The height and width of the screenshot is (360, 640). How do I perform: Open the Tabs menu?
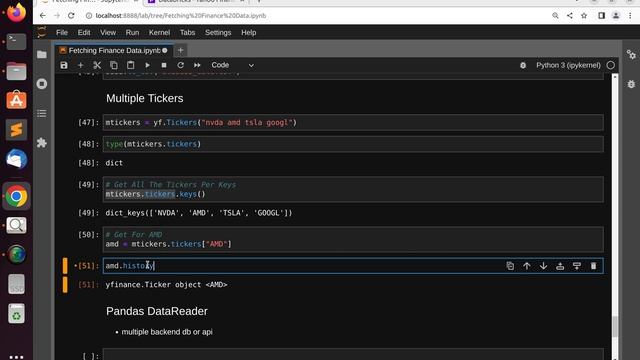point(187,33)
